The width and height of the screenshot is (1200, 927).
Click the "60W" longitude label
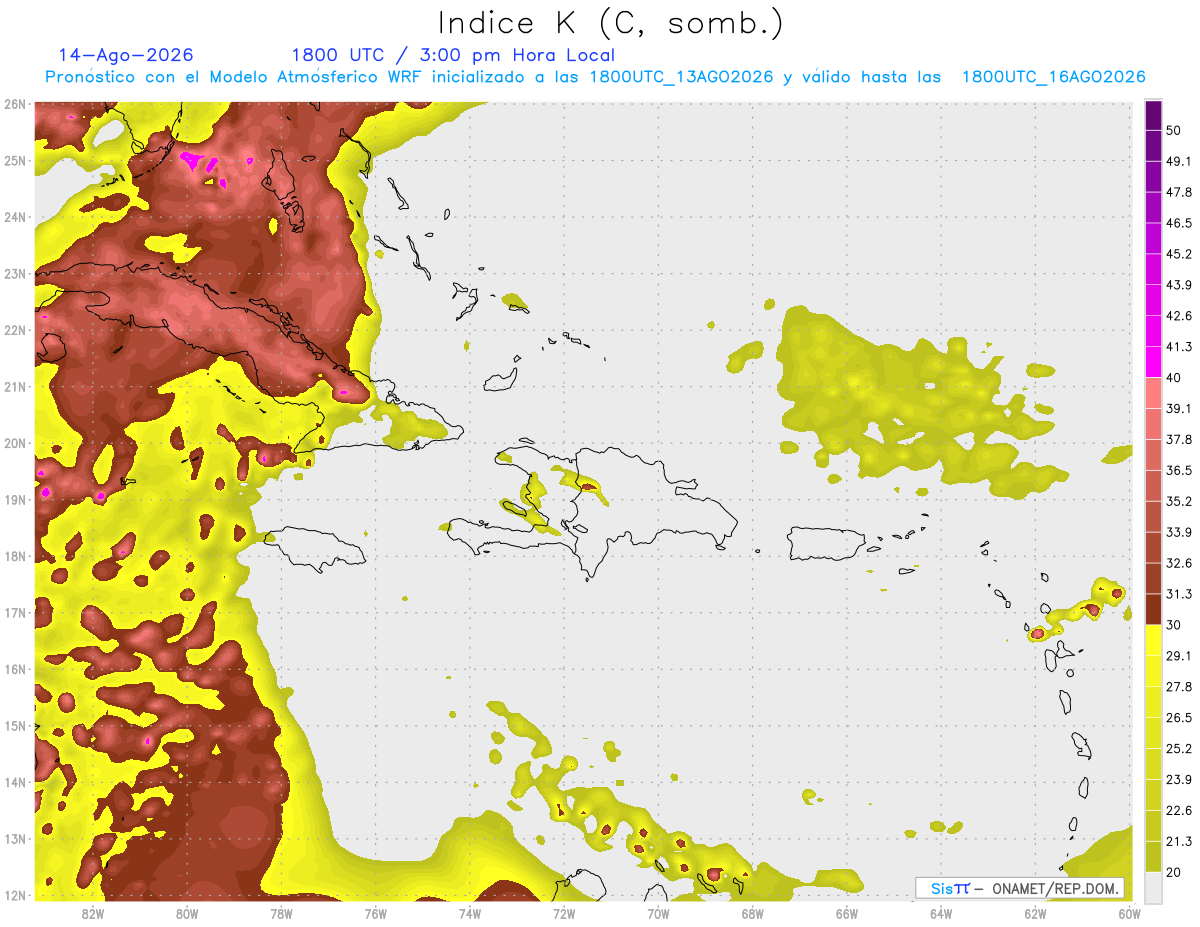(x=1130, y=913)
